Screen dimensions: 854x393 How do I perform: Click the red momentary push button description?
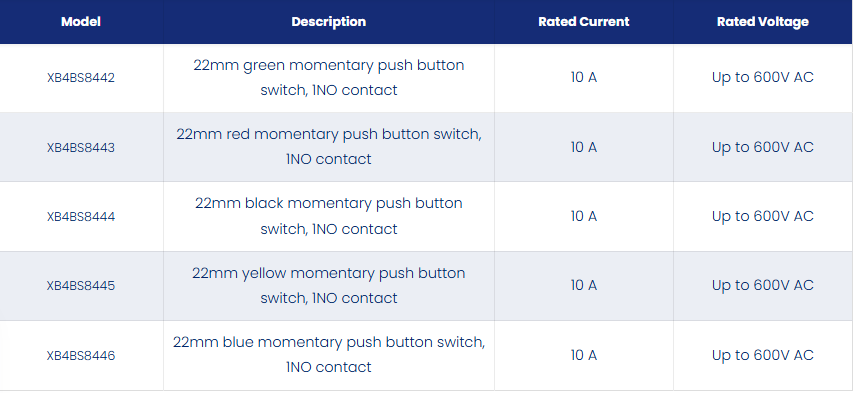click(x=328, y=146)
